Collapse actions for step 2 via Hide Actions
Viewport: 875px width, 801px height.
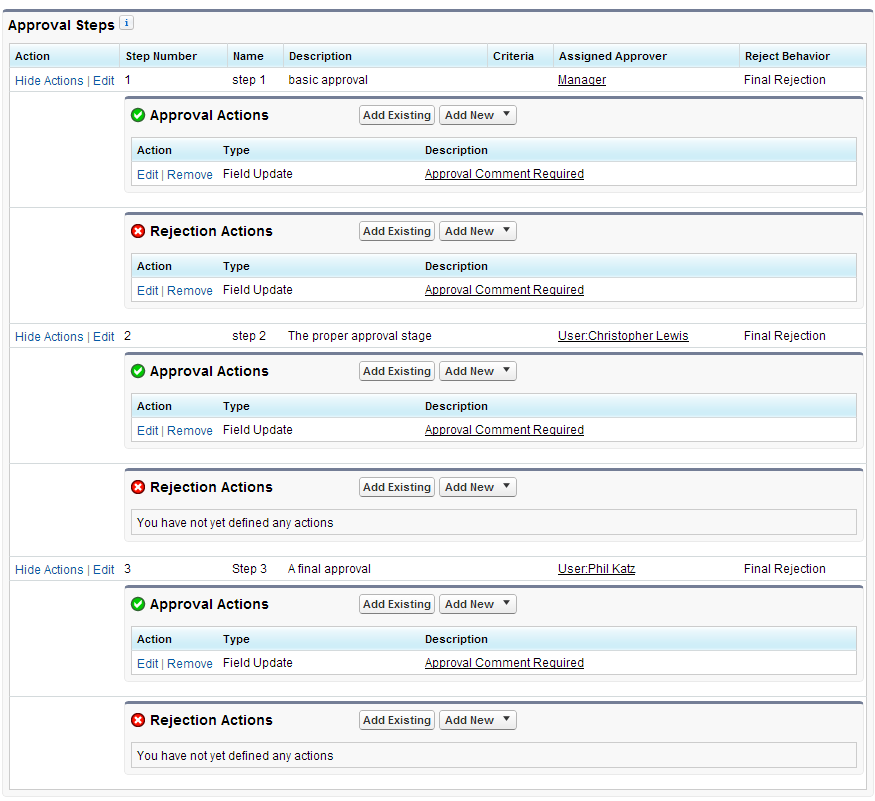(x=49, y=337)
